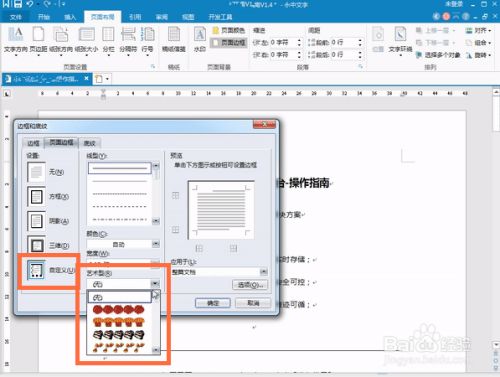500x377 pixels.
Task: Select the solid line style at top
Action: point(119,168)
